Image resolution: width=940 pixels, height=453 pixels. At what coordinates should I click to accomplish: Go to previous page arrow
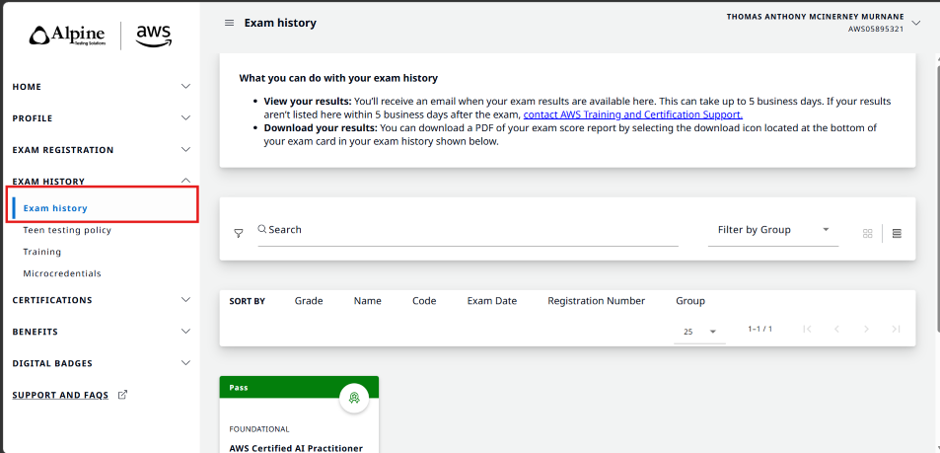tap(837, 329)
